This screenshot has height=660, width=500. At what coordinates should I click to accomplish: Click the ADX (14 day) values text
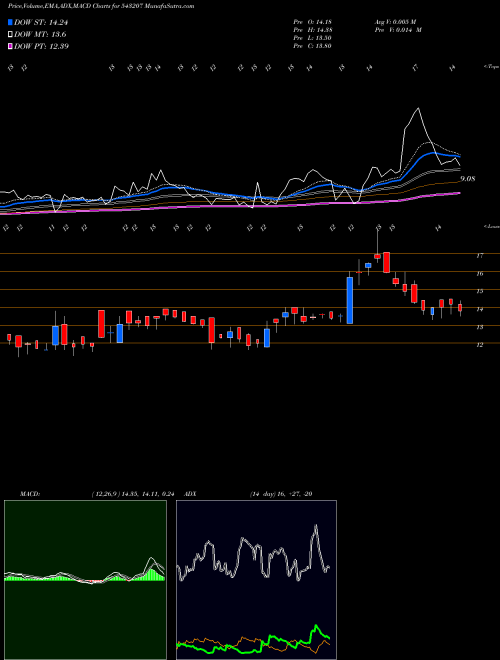click(x=281, y=494)
